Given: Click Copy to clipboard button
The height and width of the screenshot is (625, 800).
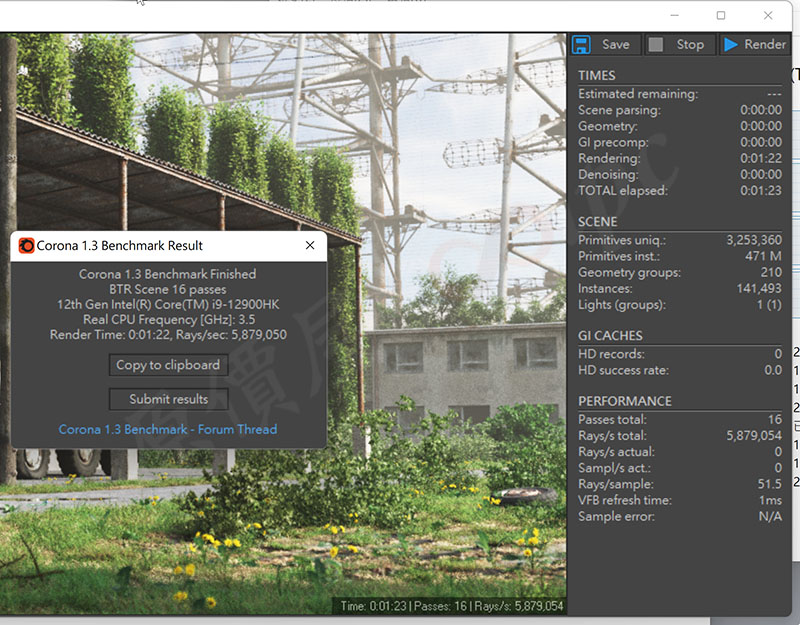Looking at the screenshot, I should (168, 365).
